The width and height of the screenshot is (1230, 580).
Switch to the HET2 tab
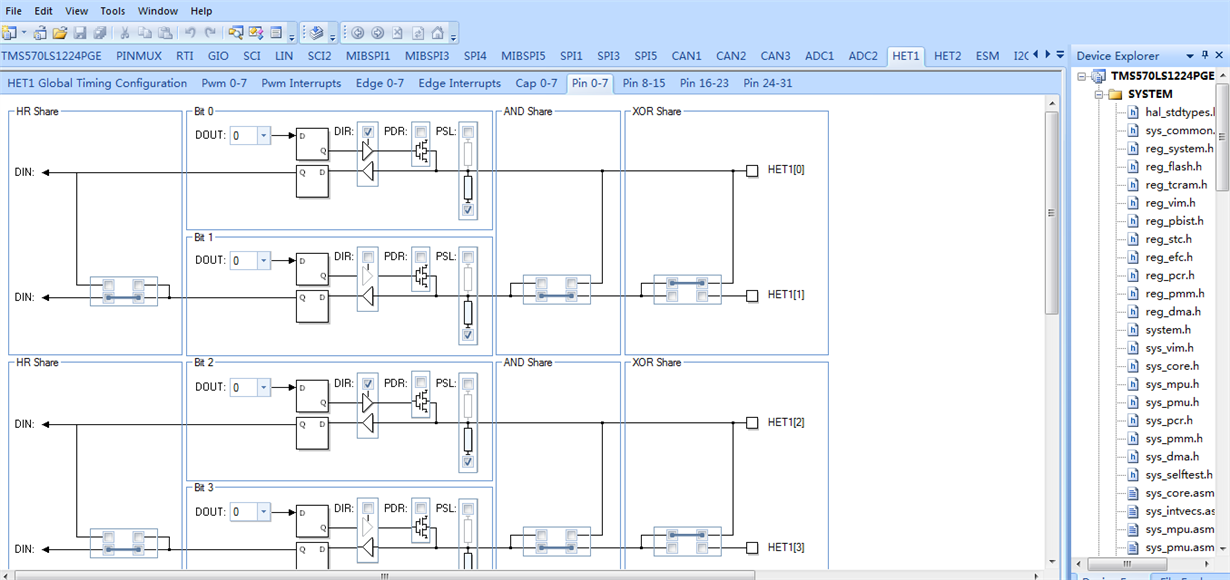[948, 56]
